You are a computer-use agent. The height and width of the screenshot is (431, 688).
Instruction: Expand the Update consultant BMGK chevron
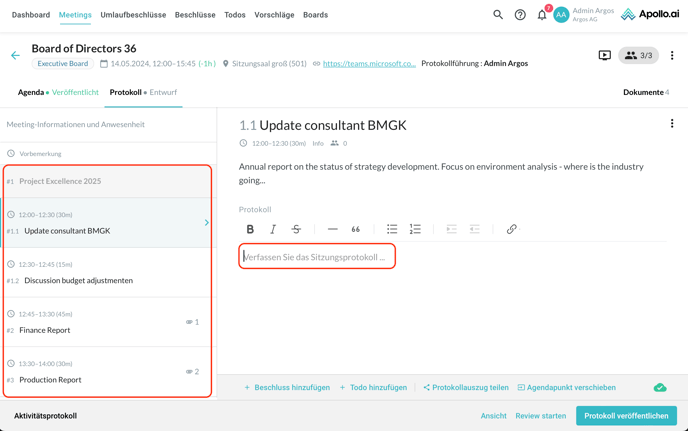point(207,223)
